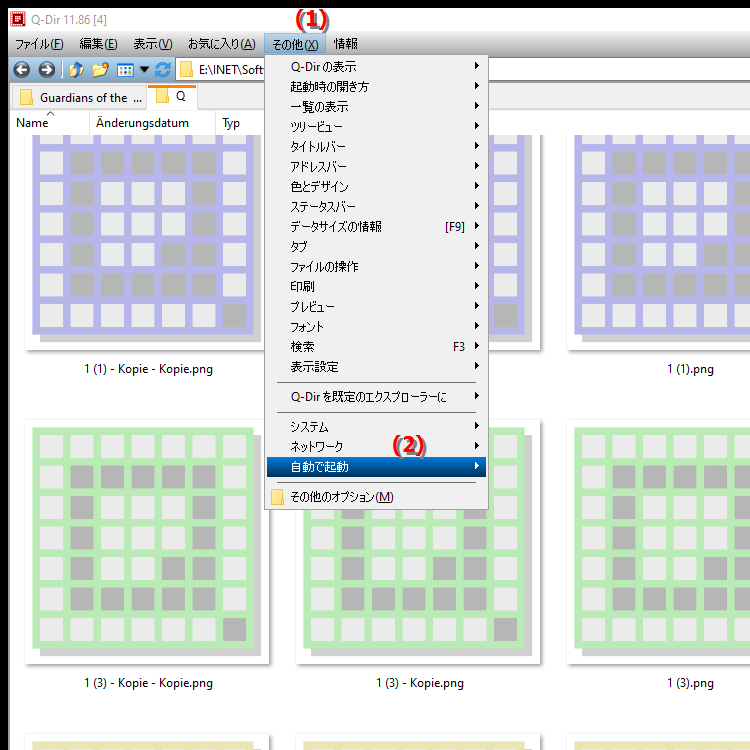Open 印刷 menu entry
This screenshot has width=750, height=750.
pyautogui.click(x=376, y=287)
